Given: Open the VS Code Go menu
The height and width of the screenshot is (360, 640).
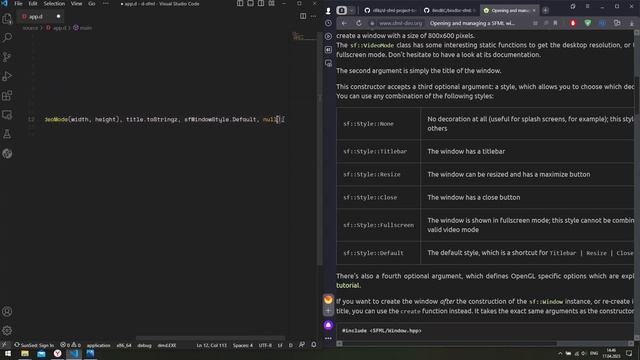Looking at the screenshot, I should pyautogui.click(x=91, y=4).
